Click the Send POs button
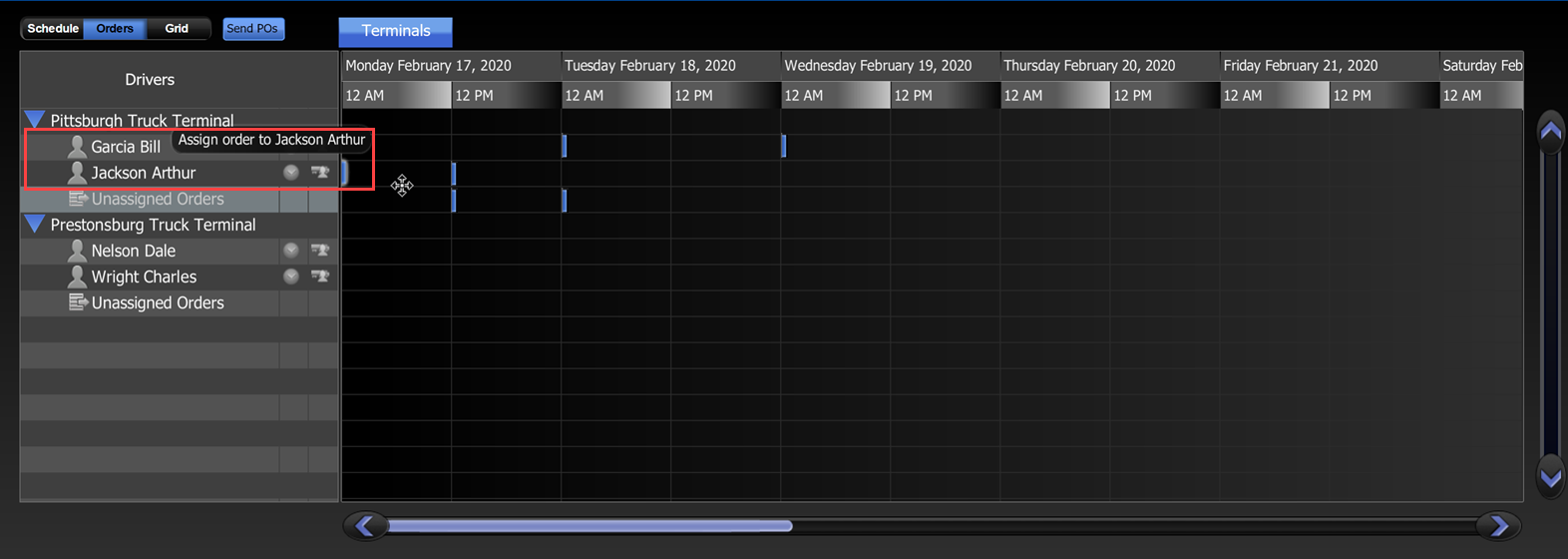The height and width of the screenshot is (559, 1568). coord(252,29)
